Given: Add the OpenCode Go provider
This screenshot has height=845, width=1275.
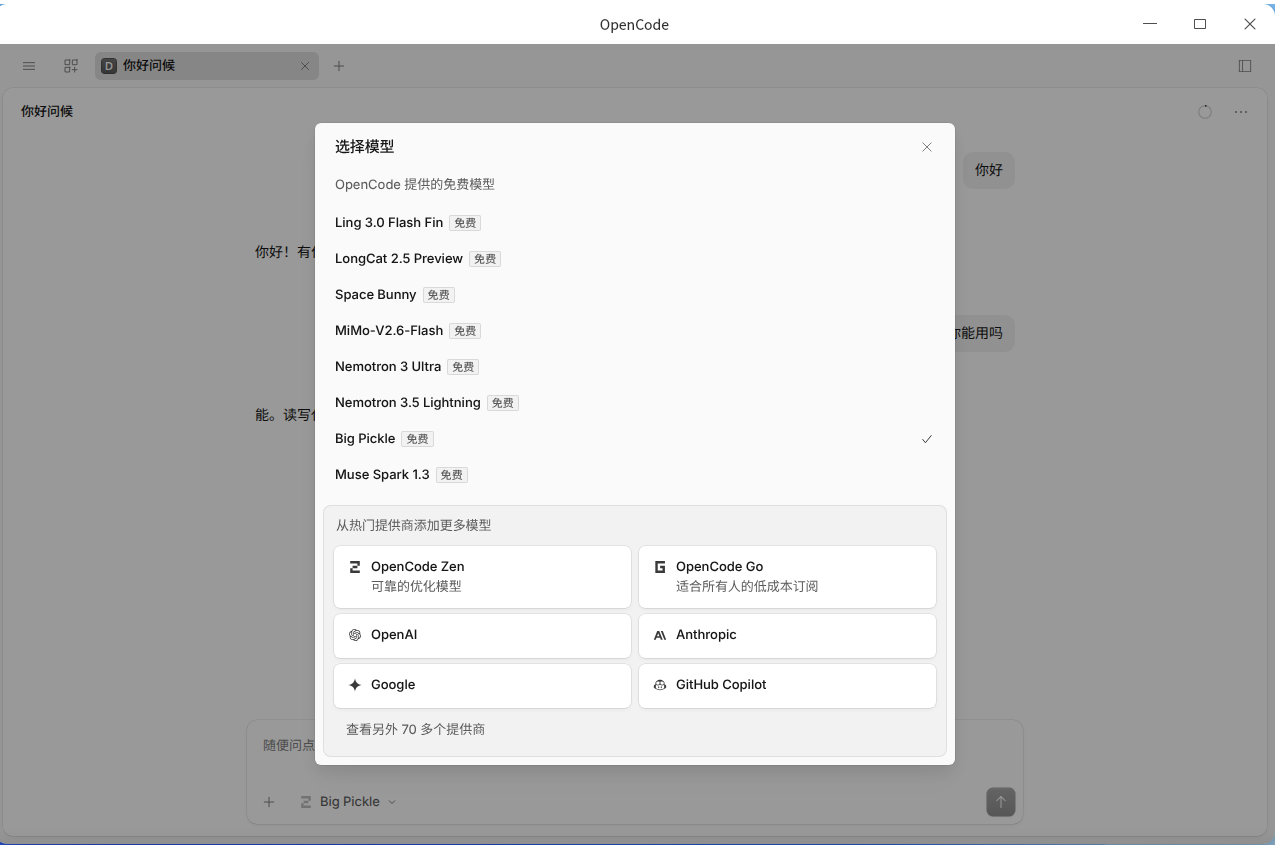Looking at the screenshot, I should click(787, 577).
